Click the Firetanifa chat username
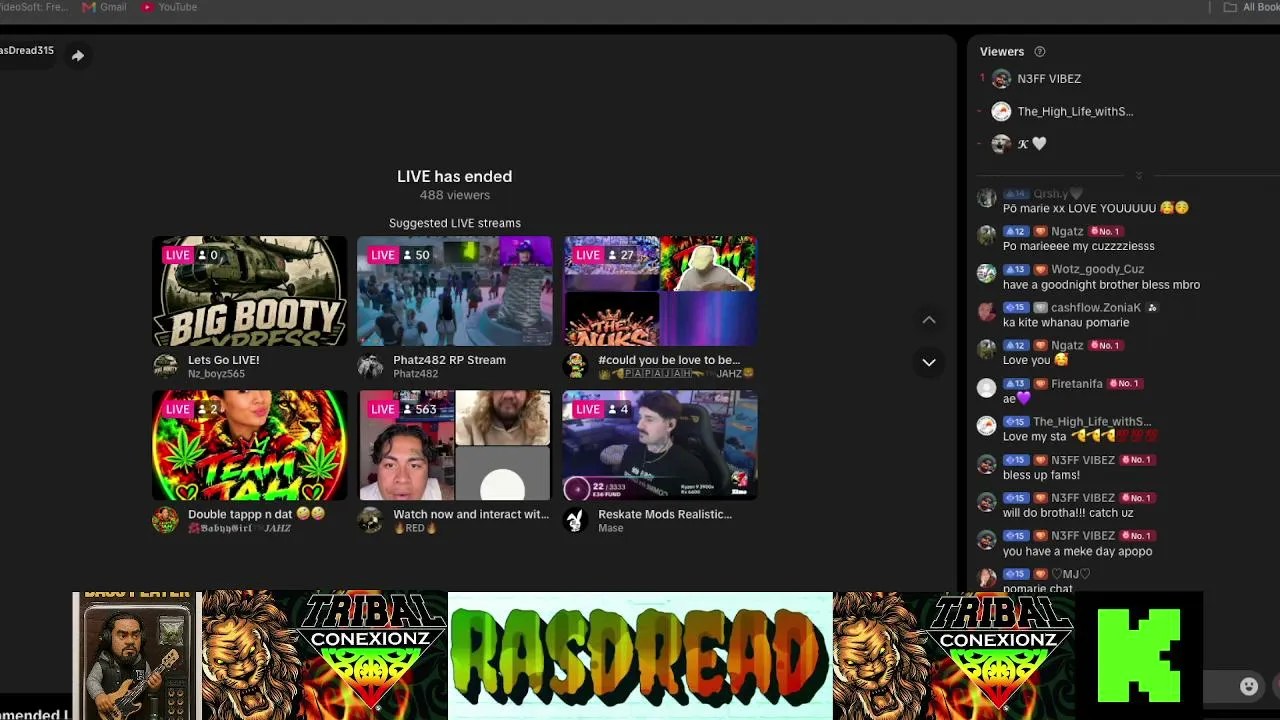 pos(1077,384)
